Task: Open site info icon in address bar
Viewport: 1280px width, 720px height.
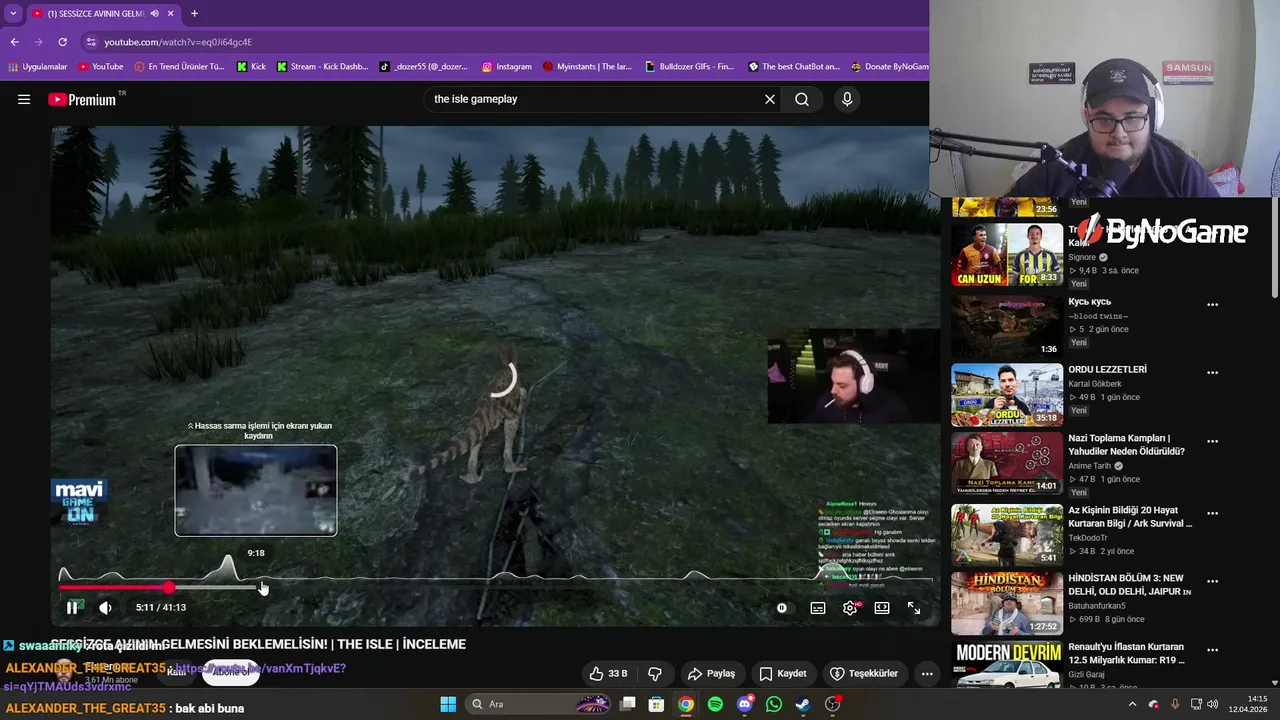Action: tap(91, 42)
